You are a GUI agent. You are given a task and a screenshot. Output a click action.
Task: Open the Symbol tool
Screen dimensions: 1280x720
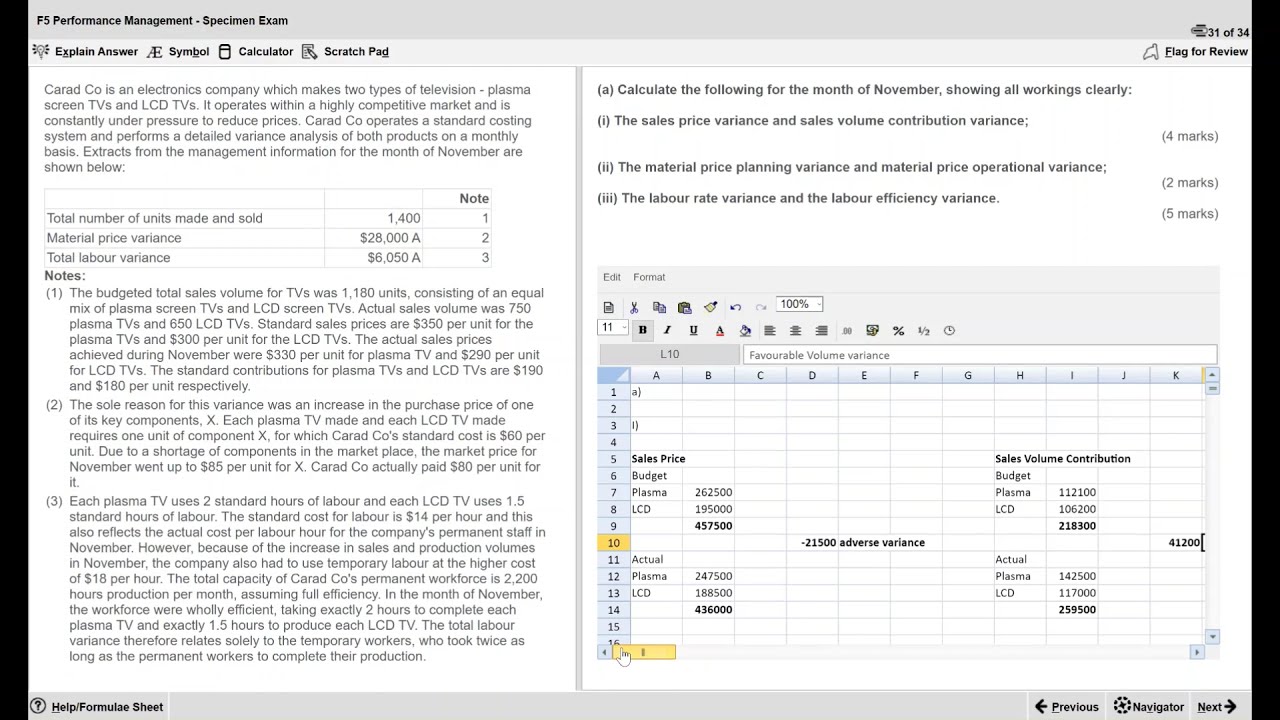pyautogui.click(x=178, y=51)
